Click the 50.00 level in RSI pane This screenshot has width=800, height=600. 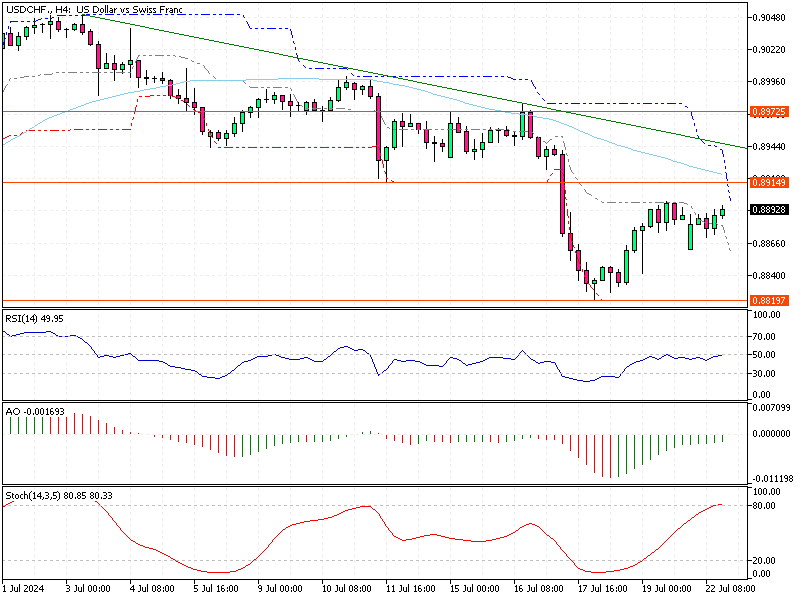pyautogui.click(x=762, y=353)
